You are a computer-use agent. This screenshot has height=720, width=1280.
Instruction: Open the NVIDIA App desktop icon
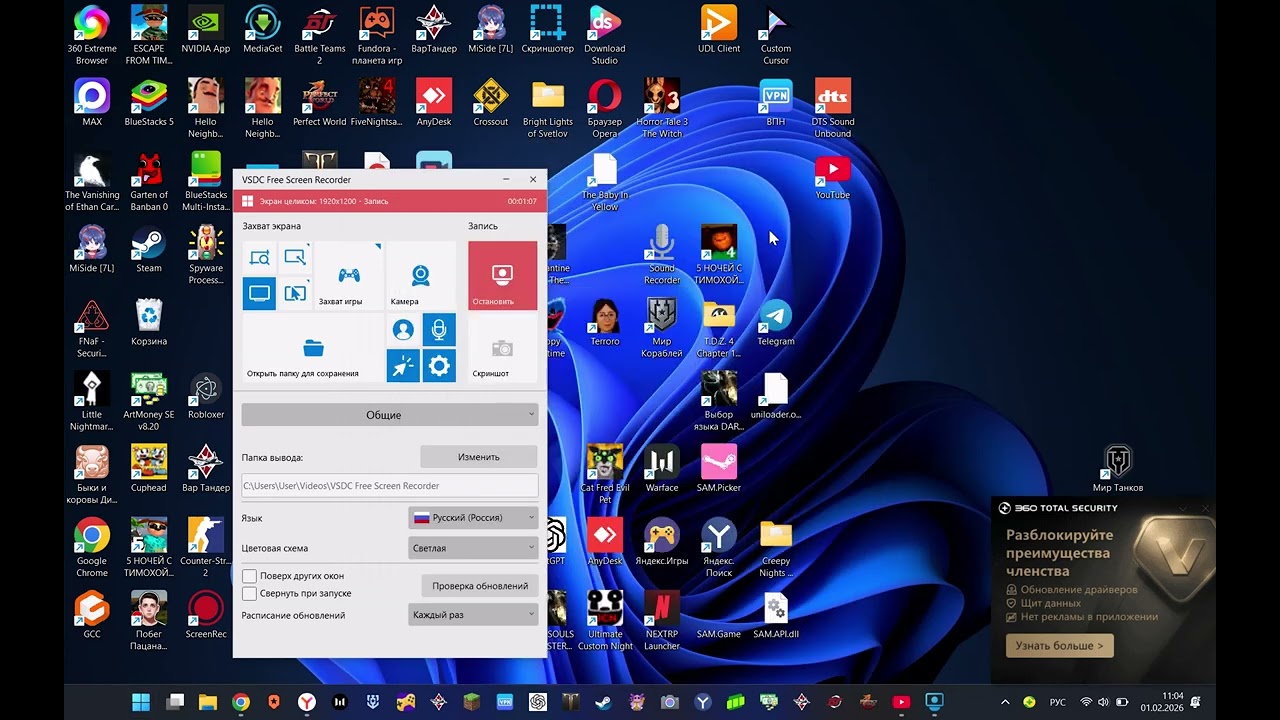(x=206, y=30)
